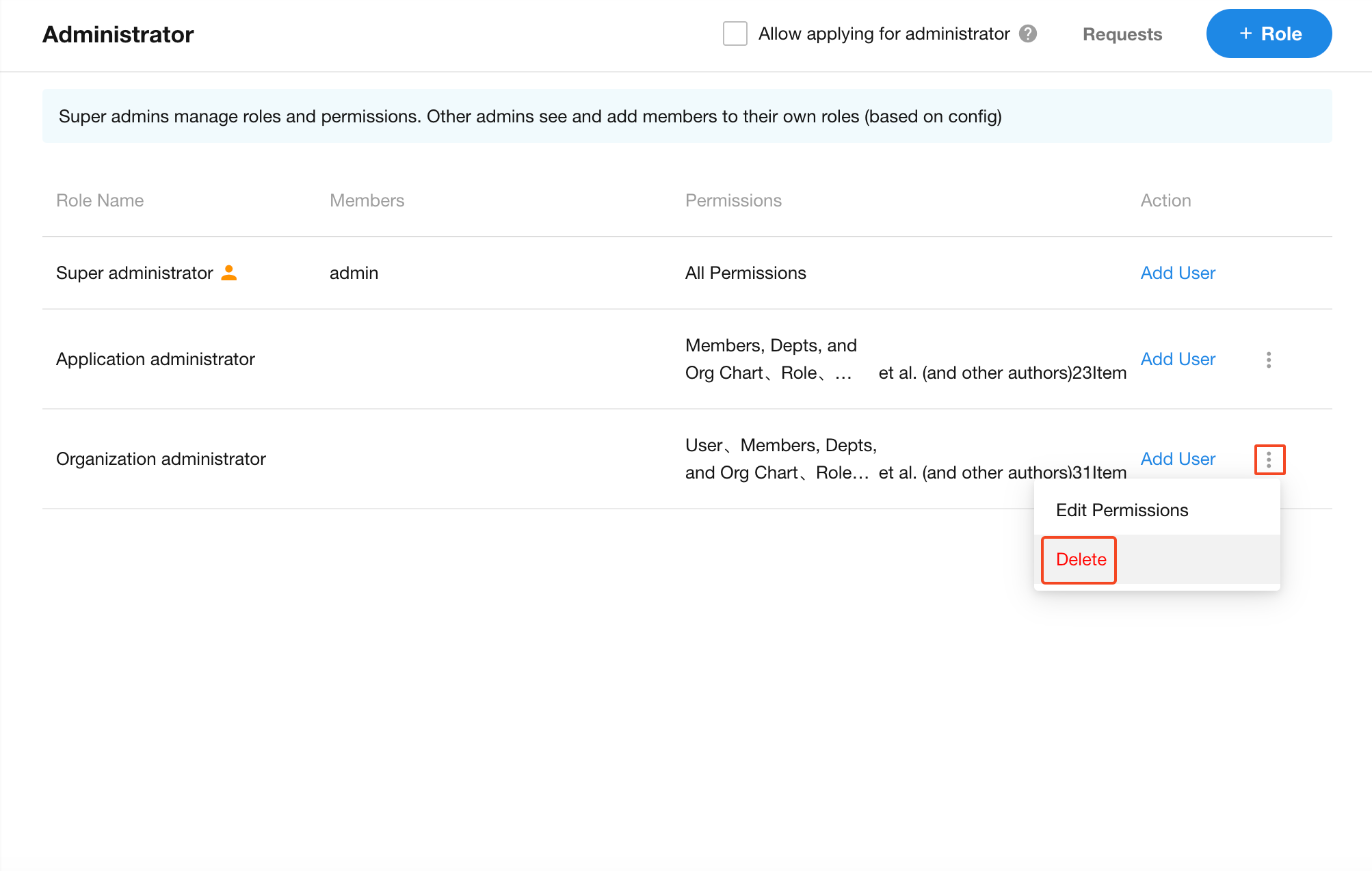Open the Requests page
The width and height of the screenshot is (1372, 871).
pyautogui.click(x=1122, y=34)
